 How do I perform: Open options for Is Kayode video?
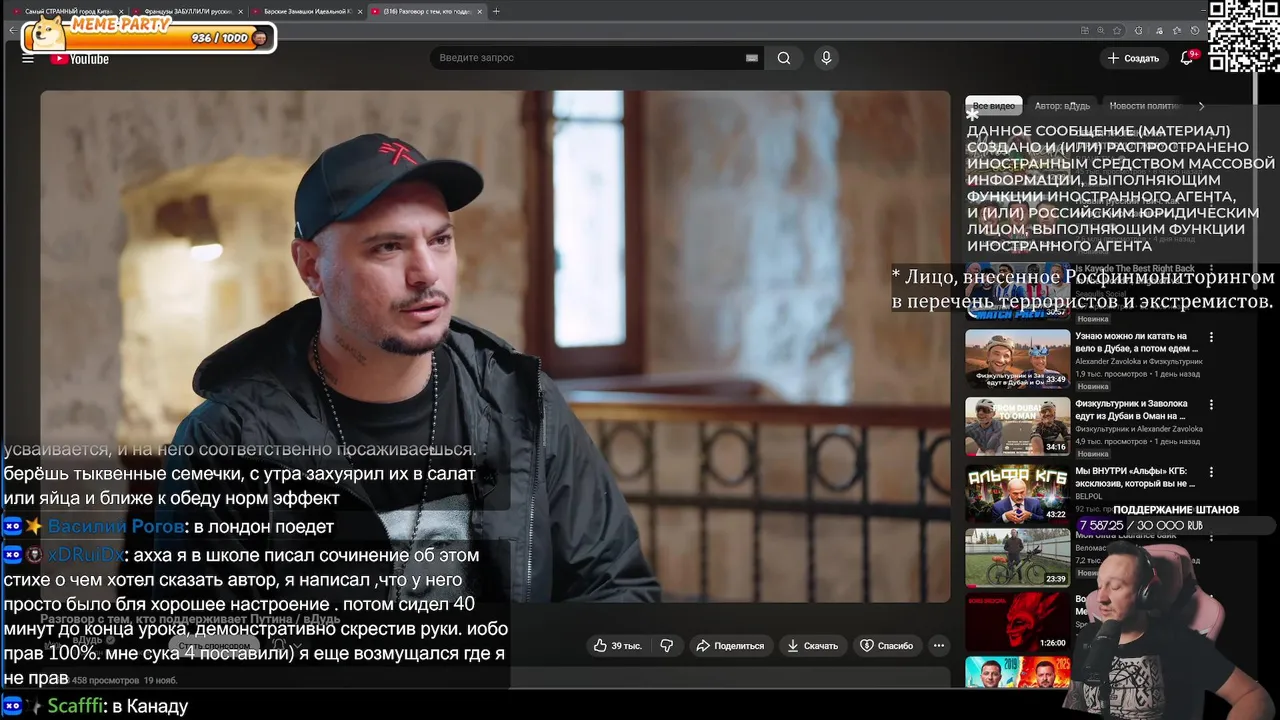coord(1211,270)
